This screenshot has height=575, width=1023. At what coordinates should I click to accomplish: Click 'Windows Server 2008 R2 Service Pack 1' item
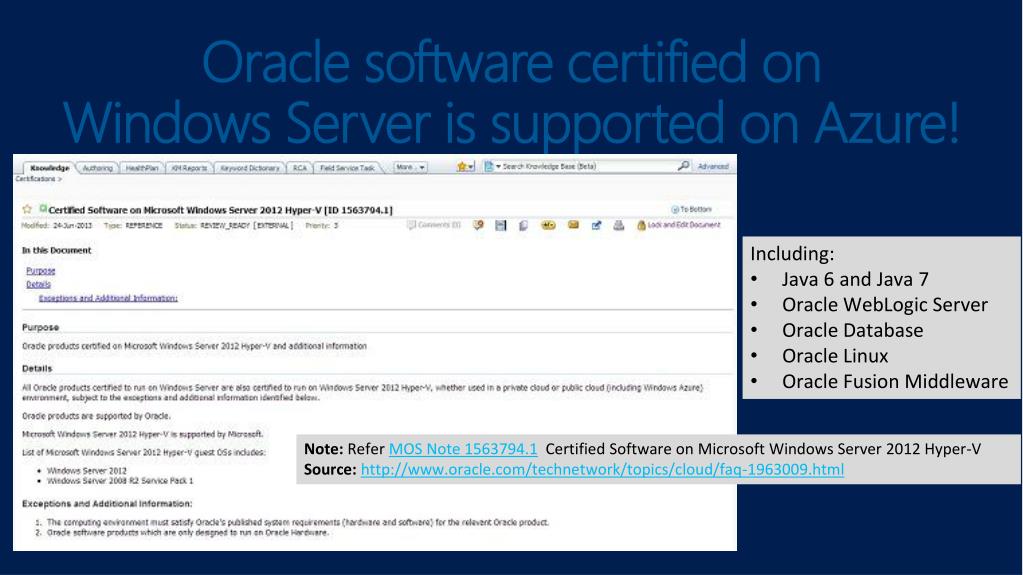coord(120,481)
